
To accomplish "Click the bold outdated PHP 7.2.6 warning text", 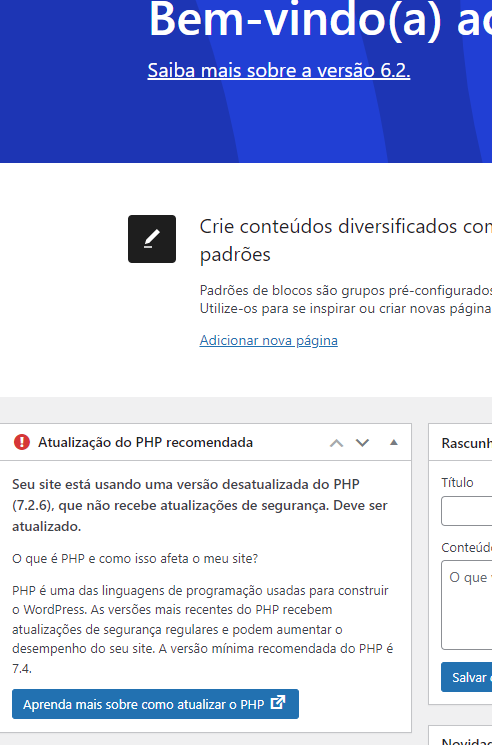I will pyautogui.click(x=202, y=505).
